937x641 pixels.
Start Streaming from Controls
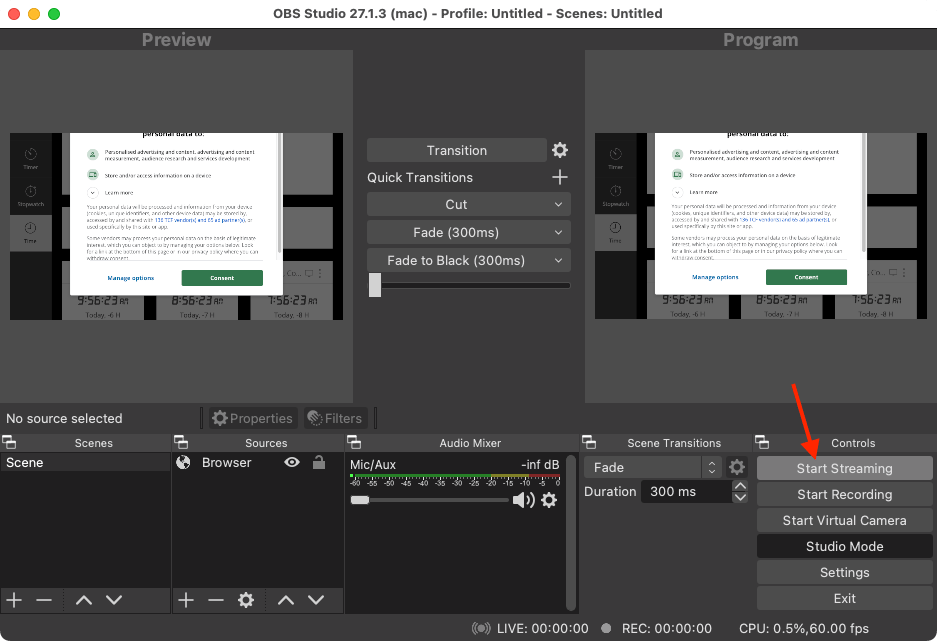[x=844, y=468]
